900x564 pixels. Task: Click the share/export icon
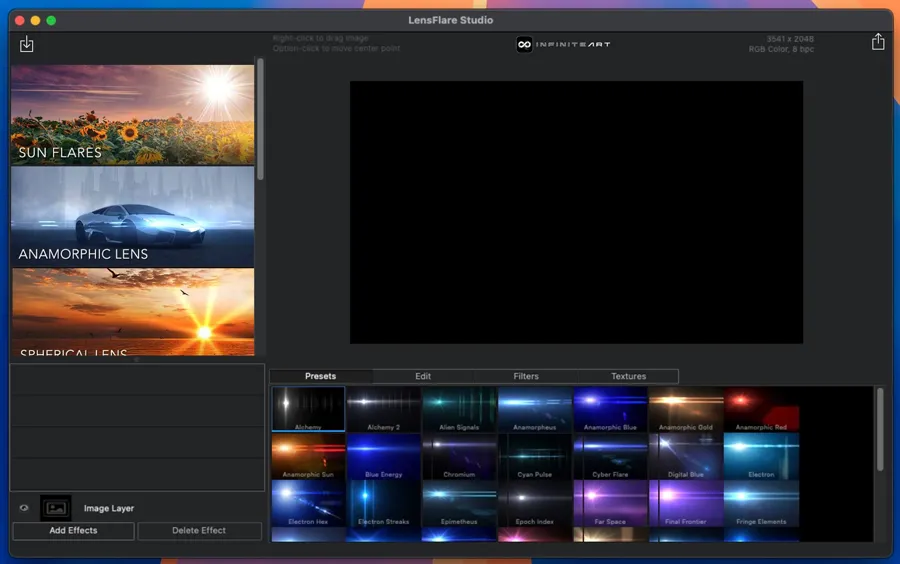[x=878, y=42]
